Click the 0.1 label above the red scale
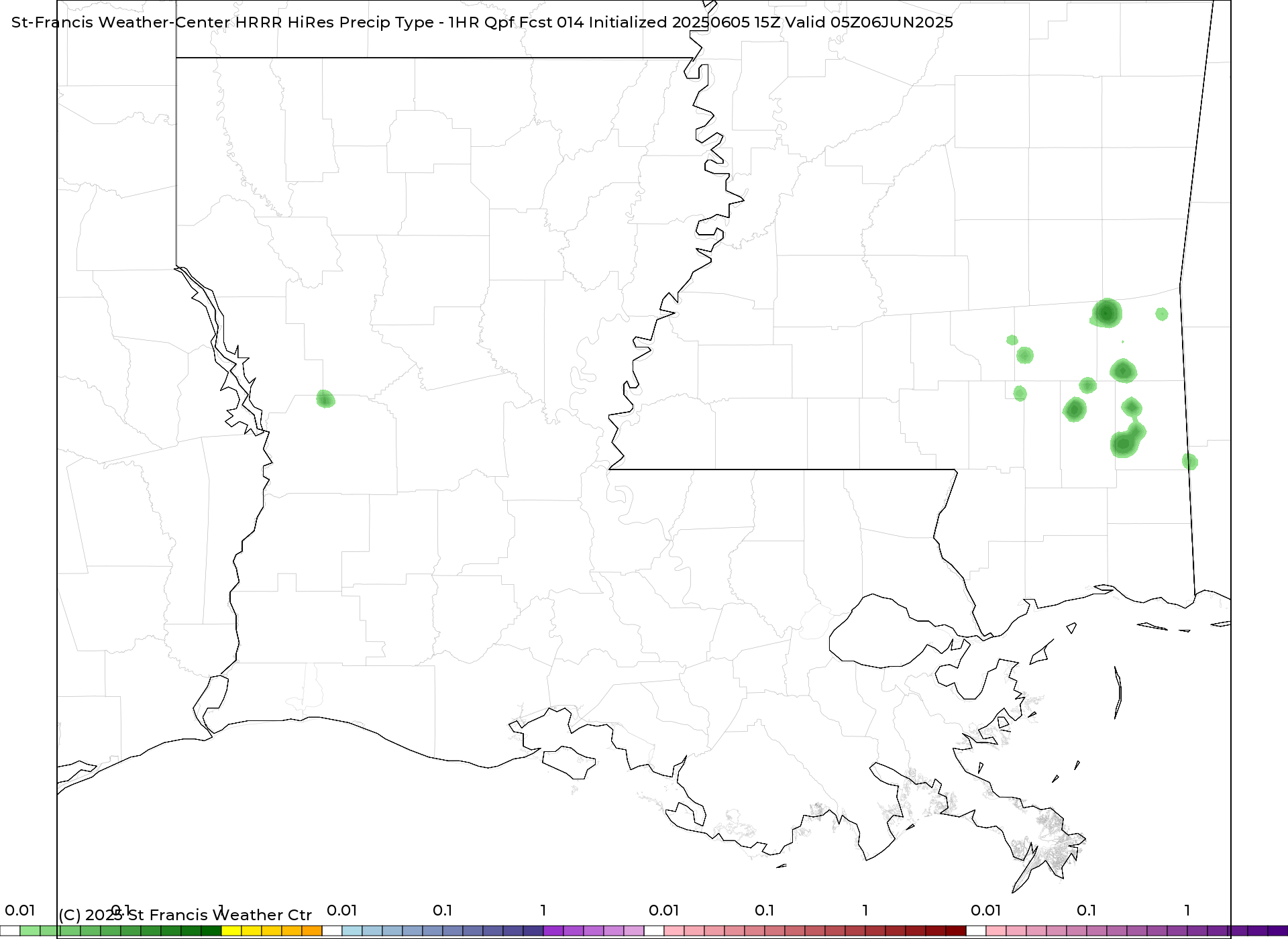Screen dimensions: 1288x939 point(764,910)
